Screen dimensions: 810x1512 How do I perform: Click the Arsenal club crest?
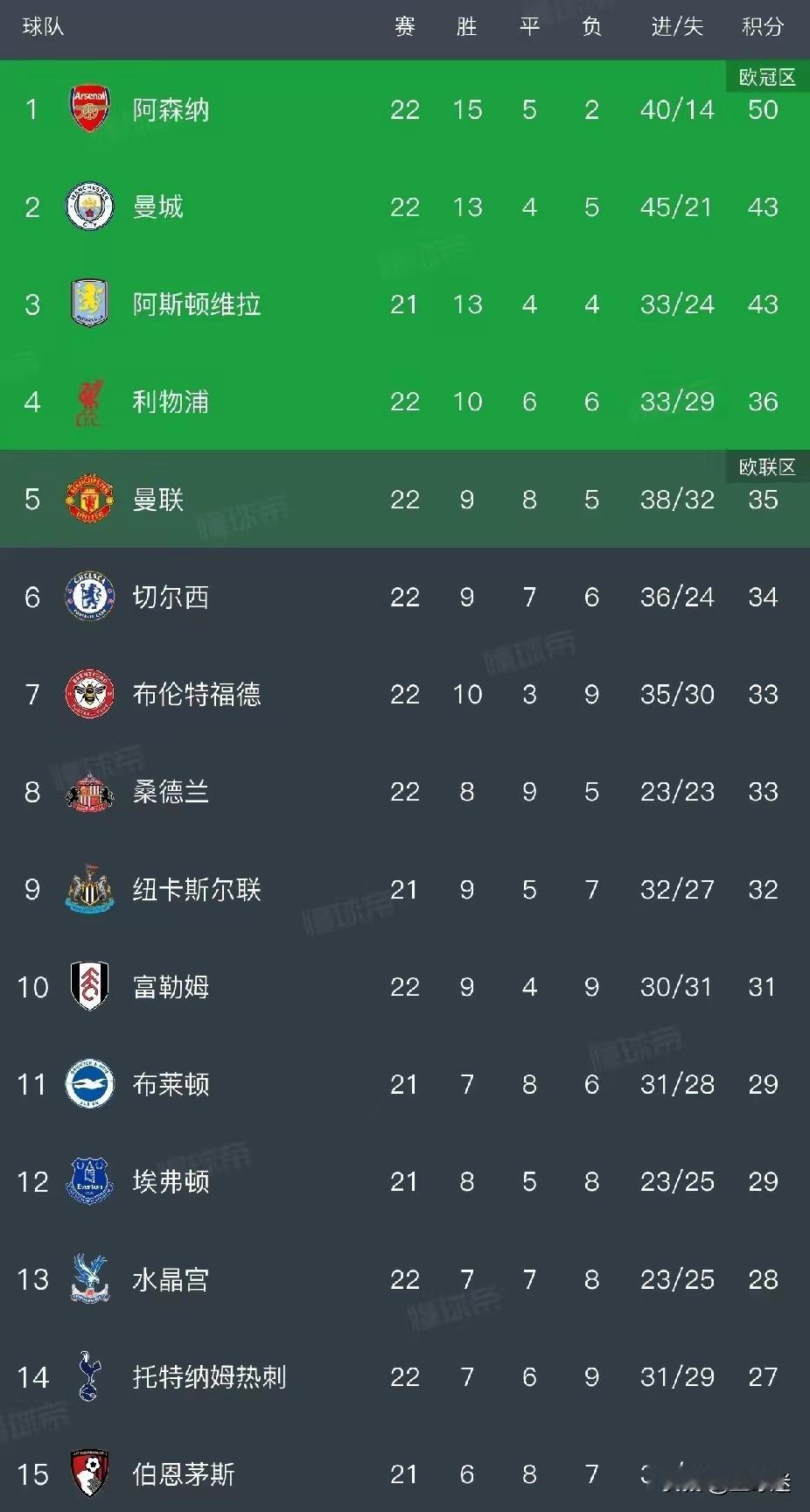(90, 109)
